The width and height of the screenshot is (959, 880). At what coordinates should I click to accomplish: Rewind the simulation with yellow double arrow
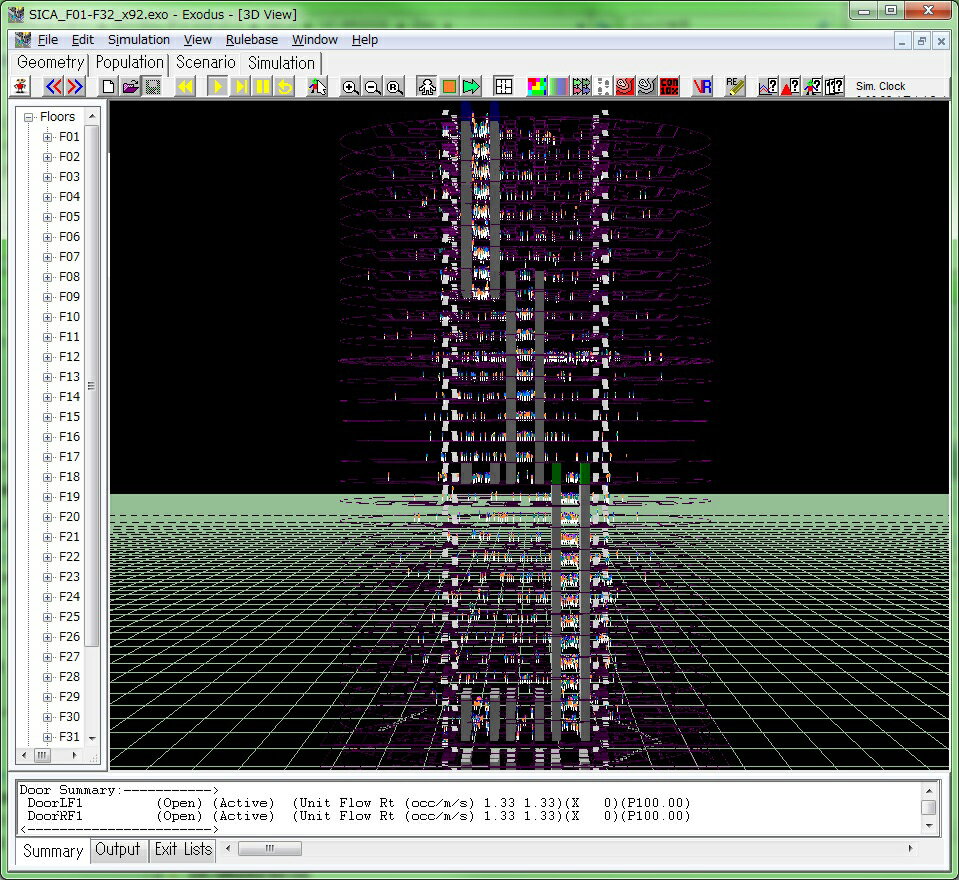185,86
